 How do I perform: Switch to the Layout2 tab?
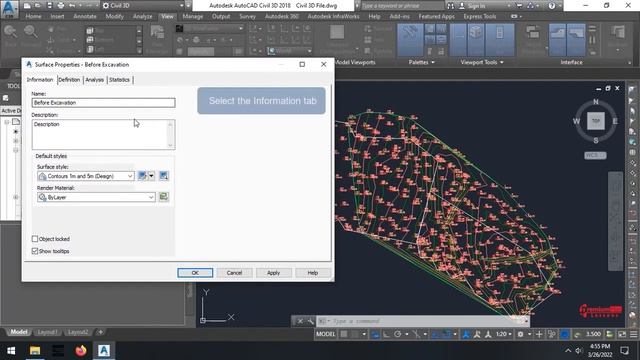pos(78,332)
